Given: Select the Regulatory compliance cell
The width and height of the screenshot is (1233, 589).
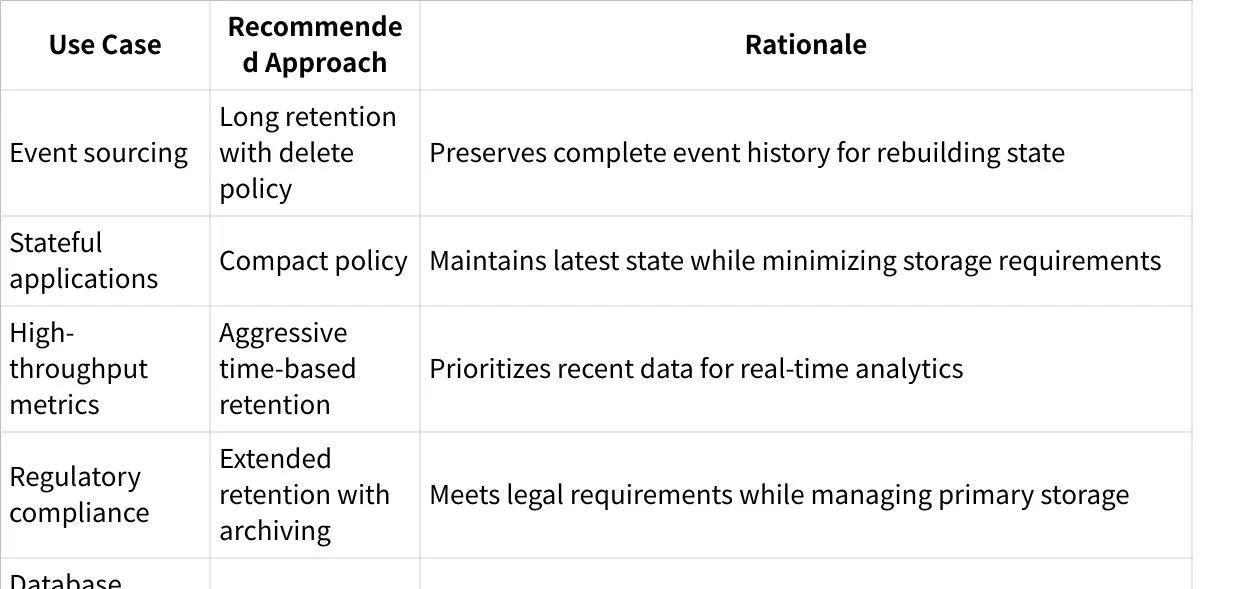Looking at the screenshot, I should click(79, 495).
